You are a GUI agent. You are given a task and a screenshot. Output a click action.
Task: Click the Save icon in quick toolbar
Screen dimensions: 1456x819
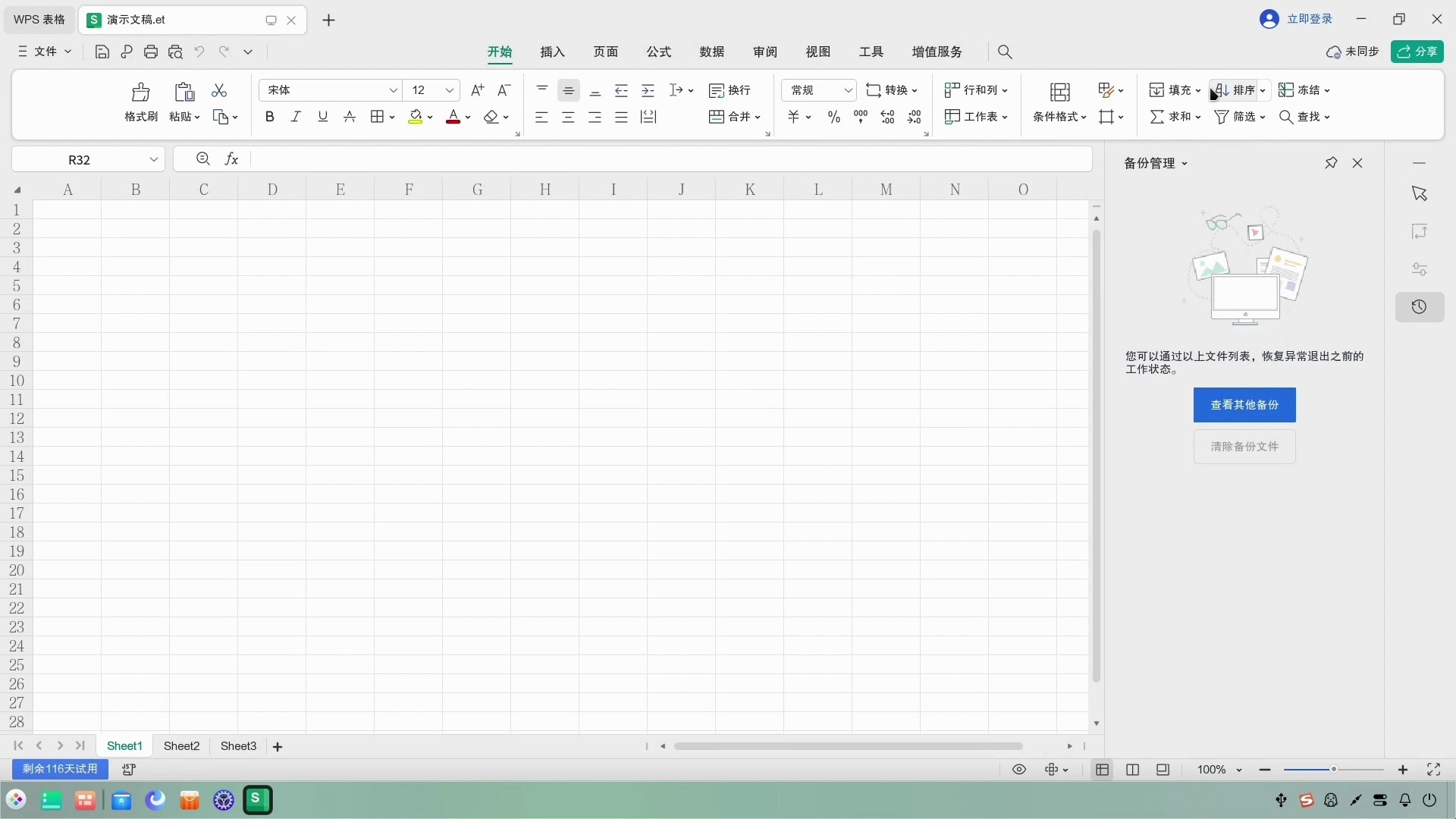102,52
